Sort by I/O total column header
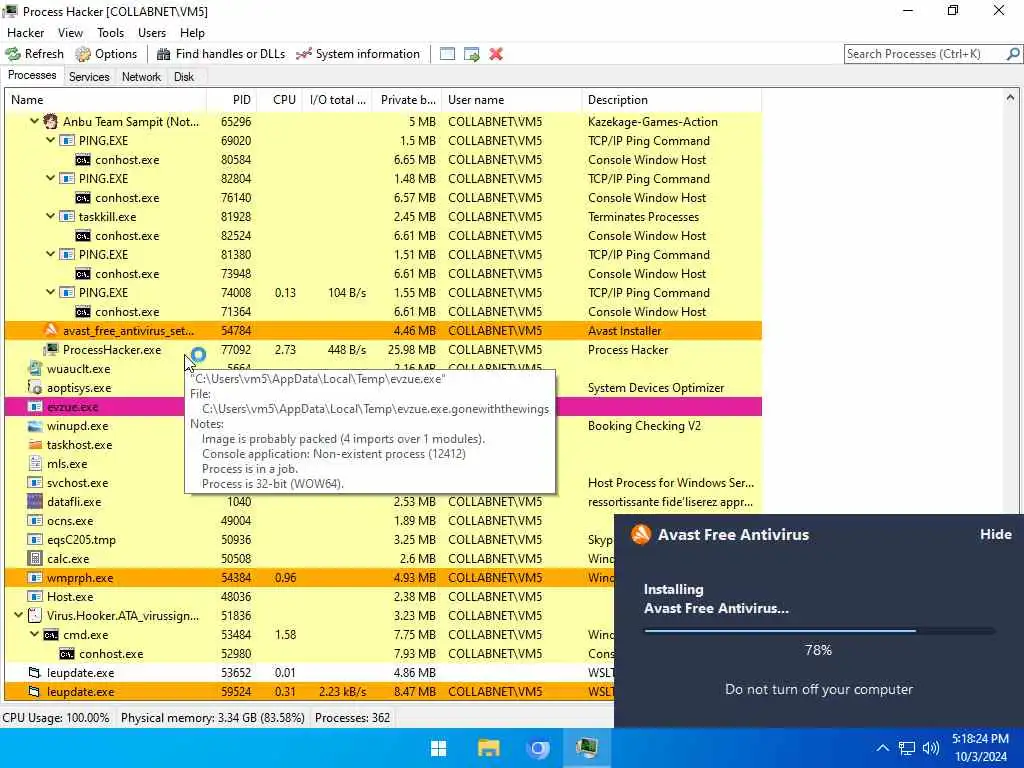The height and width of the screenshot is (768, 1024). 337,100
